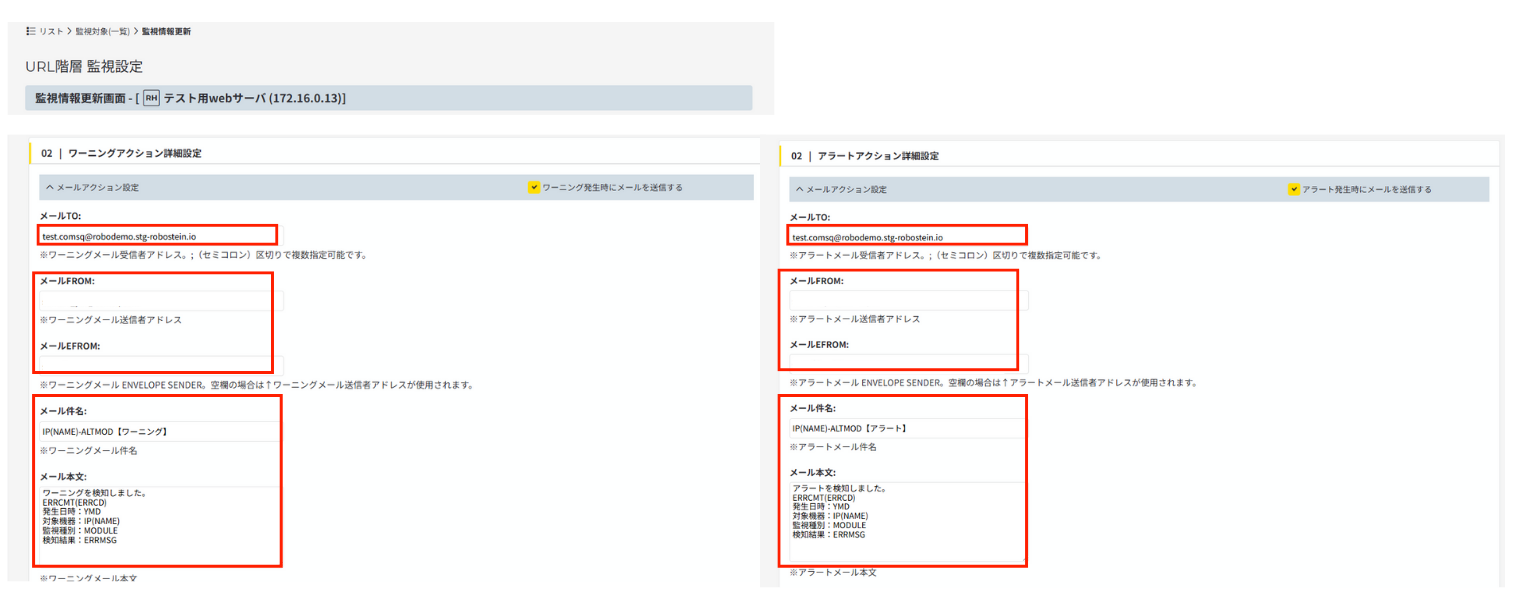Click the list icon in the breadcrumb
Screen dimensions: 1520x600
31,32
